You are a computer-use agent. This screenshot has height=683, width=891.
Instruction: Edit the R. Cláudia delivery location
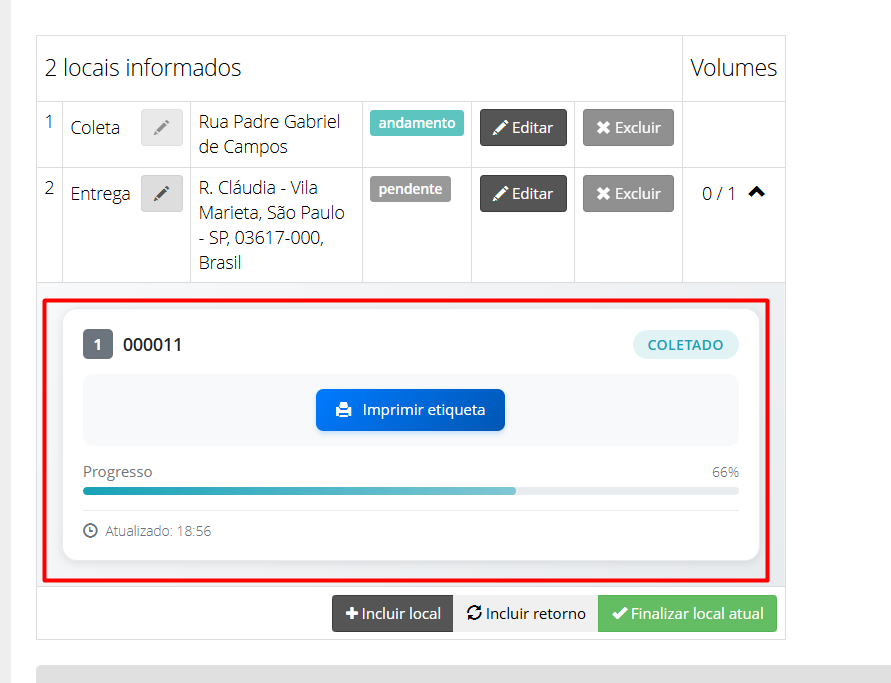[x=523, y=193]
